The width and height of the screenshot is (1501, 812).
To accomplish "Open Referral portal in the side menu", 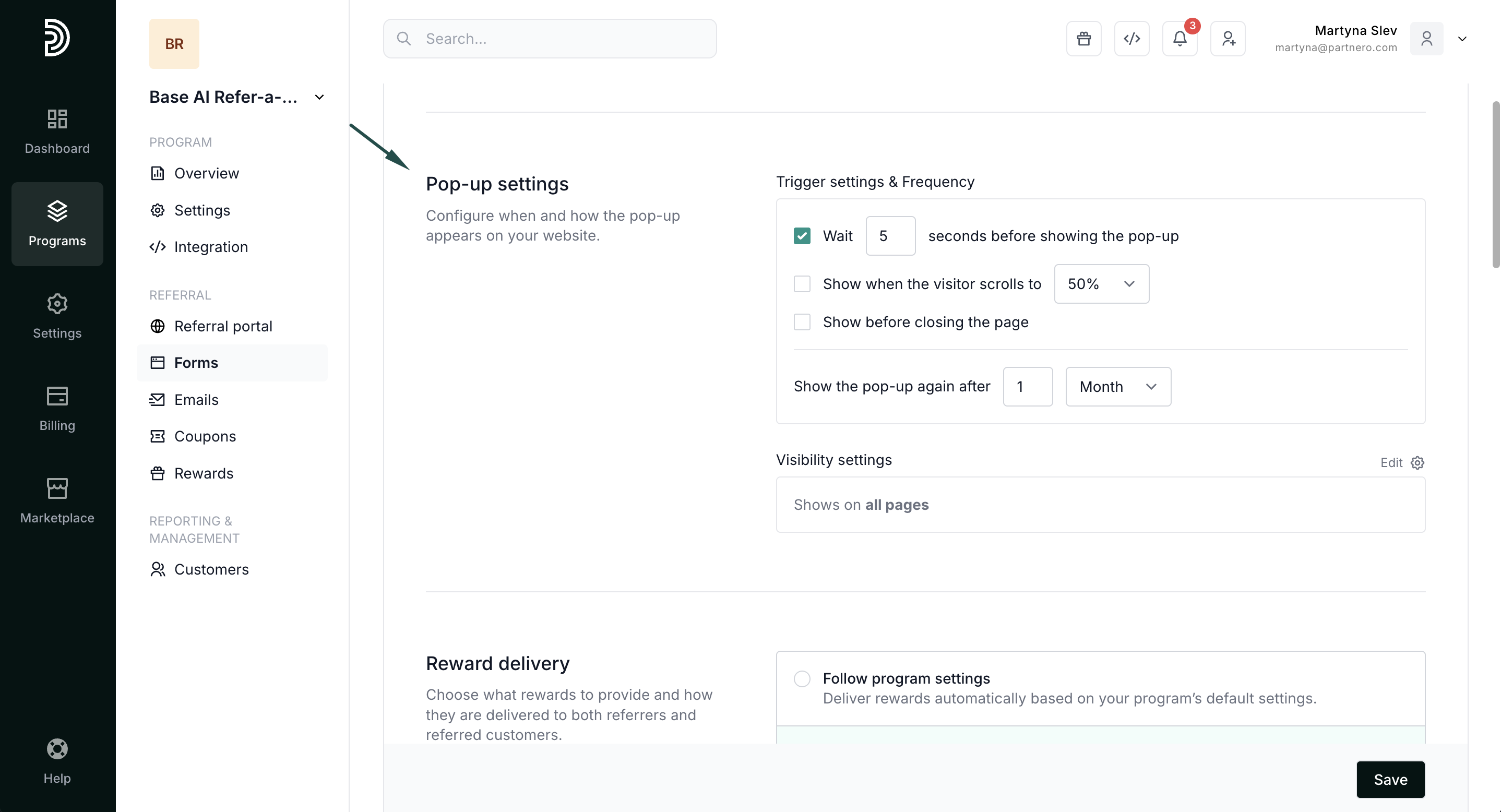I will pos(222,326).
